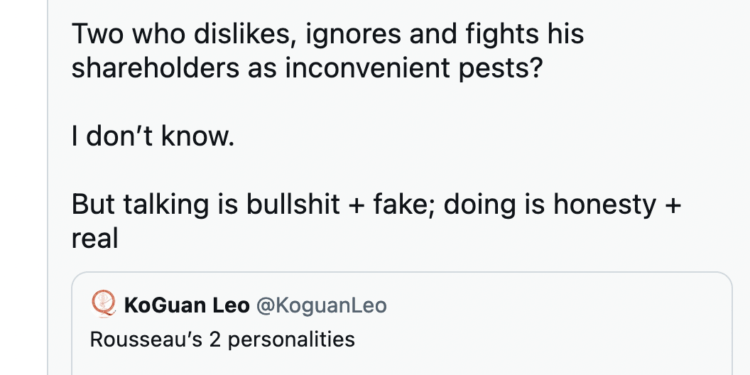The image size is (750, 375).
Task: Click the @KoguanLeo handle
Action: (x=321, y=306)
